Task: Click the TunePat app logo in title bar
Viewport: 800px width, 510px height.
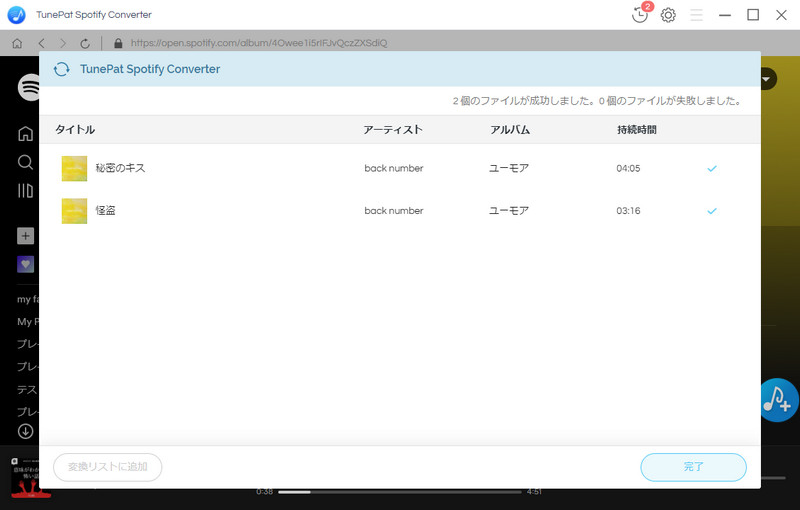Action: point(16,15)
